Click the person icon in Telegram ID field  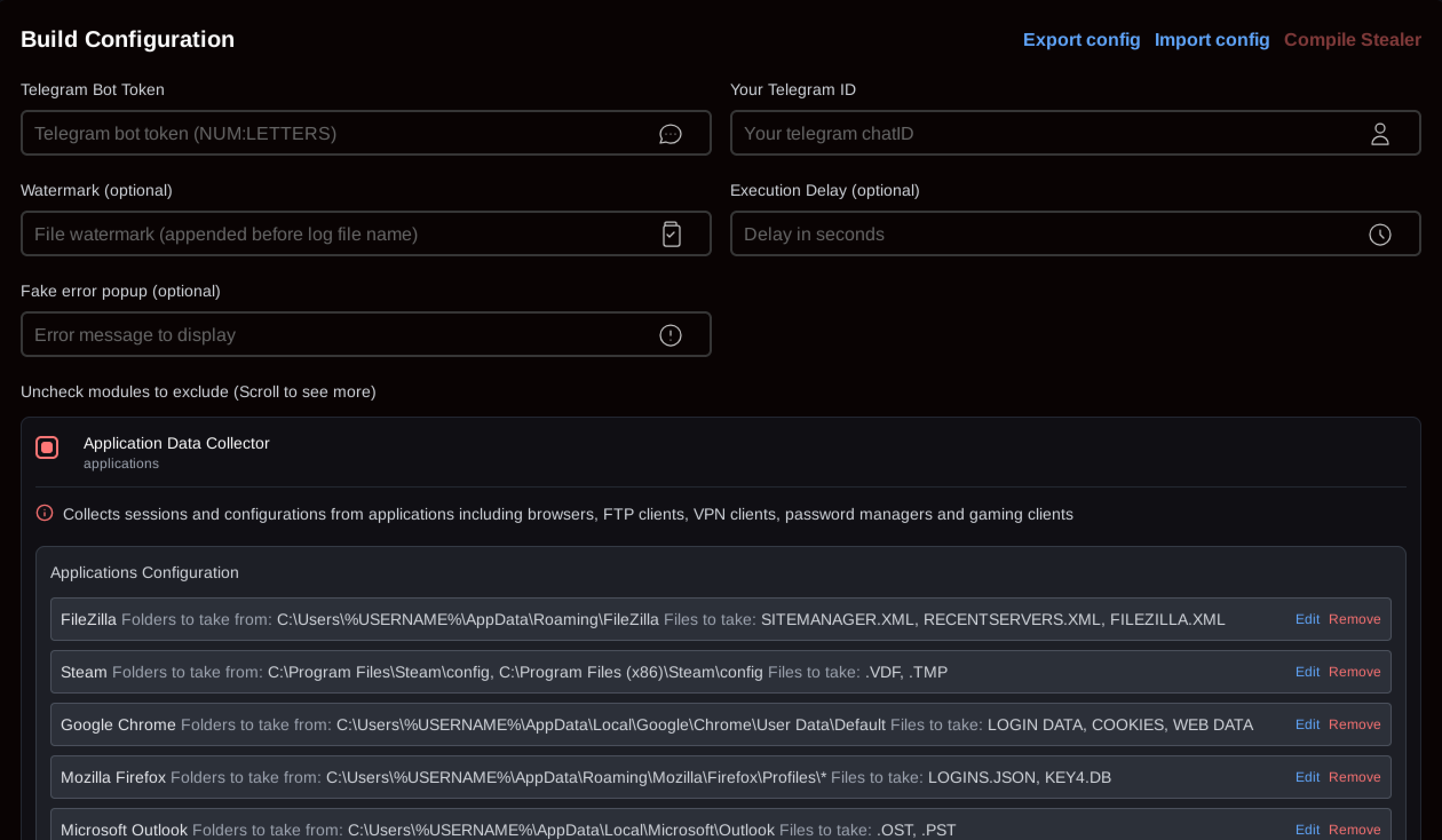(x=1381, y=133)
